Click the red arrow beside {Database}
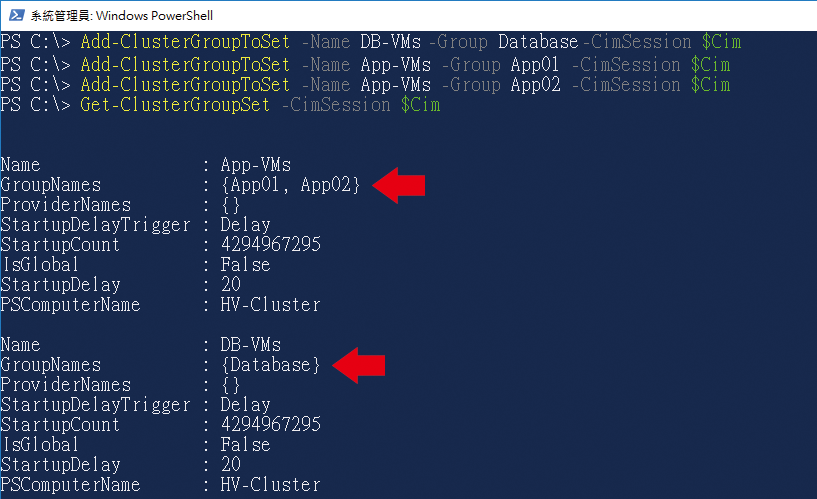 click(359, 365)
